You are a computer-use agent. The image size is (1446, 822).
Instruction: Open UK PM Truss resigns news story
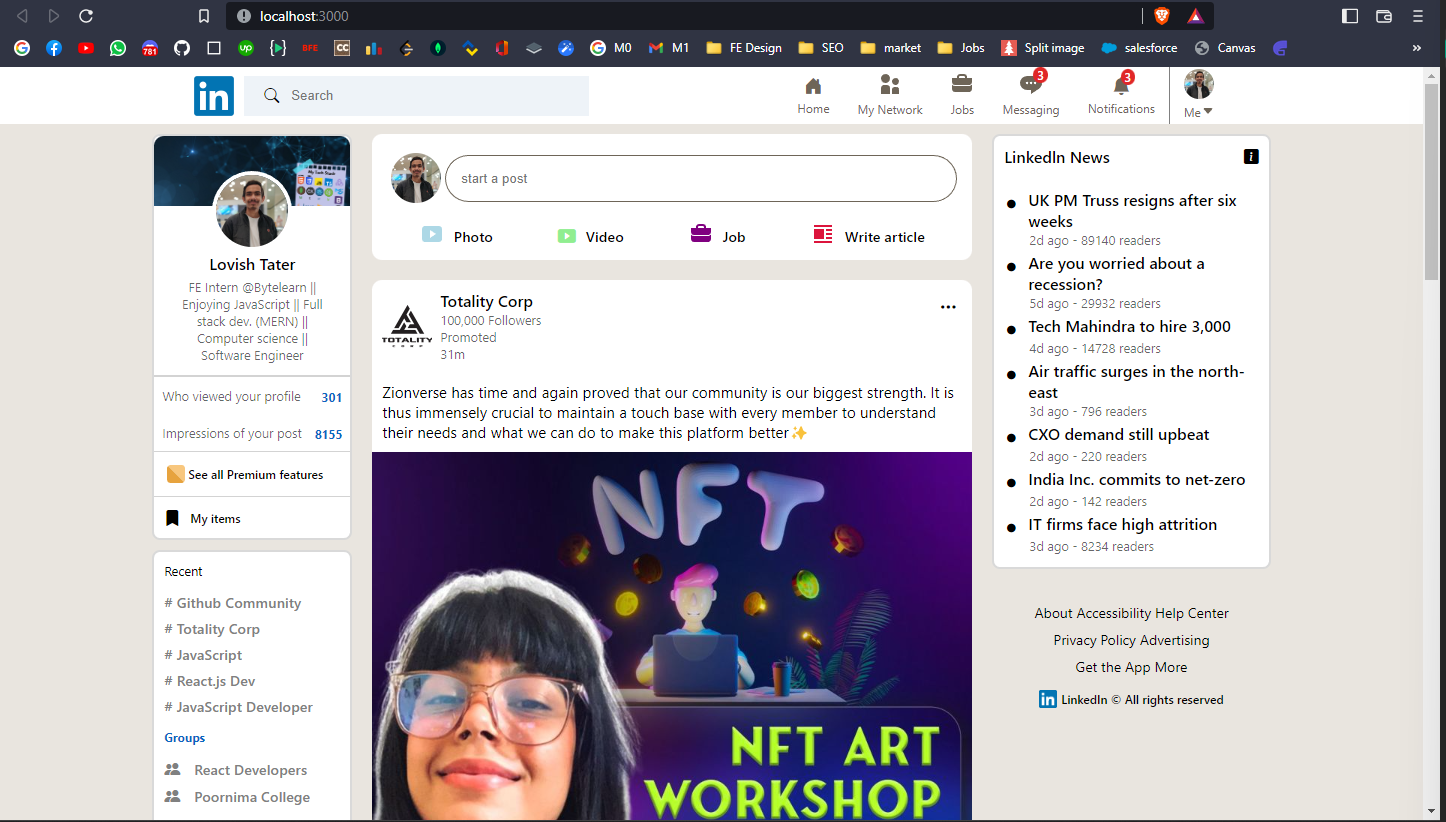(x=1132, y=211)
